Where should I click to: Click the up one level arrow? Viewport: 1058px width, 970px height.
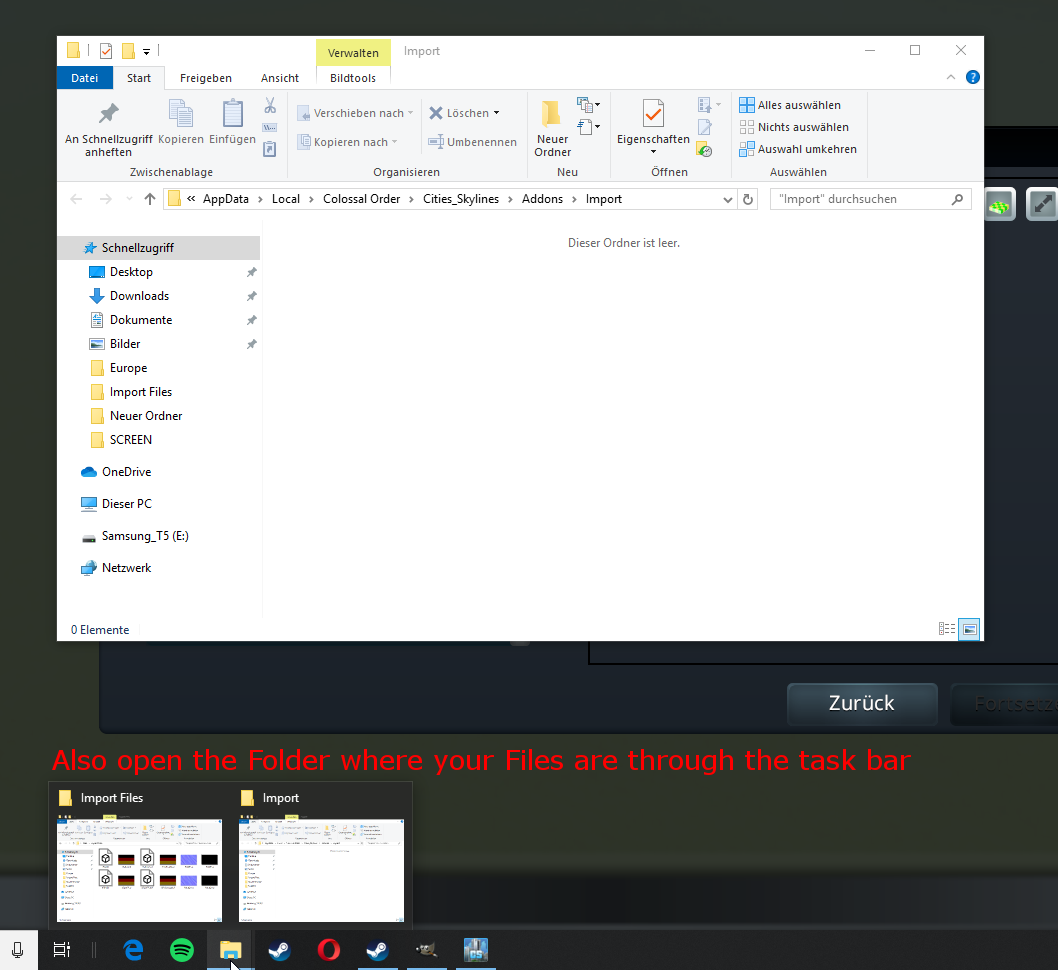coord(150,199)
